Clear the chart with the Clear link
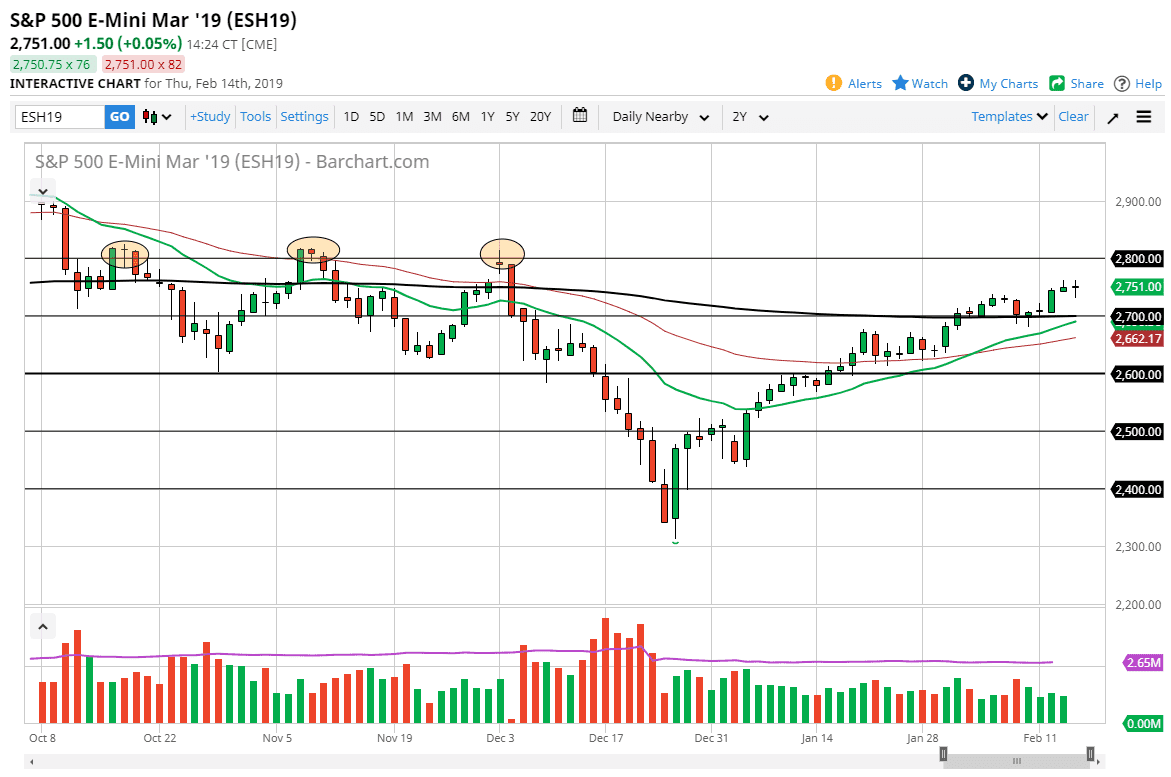 tap(1073, 116)
